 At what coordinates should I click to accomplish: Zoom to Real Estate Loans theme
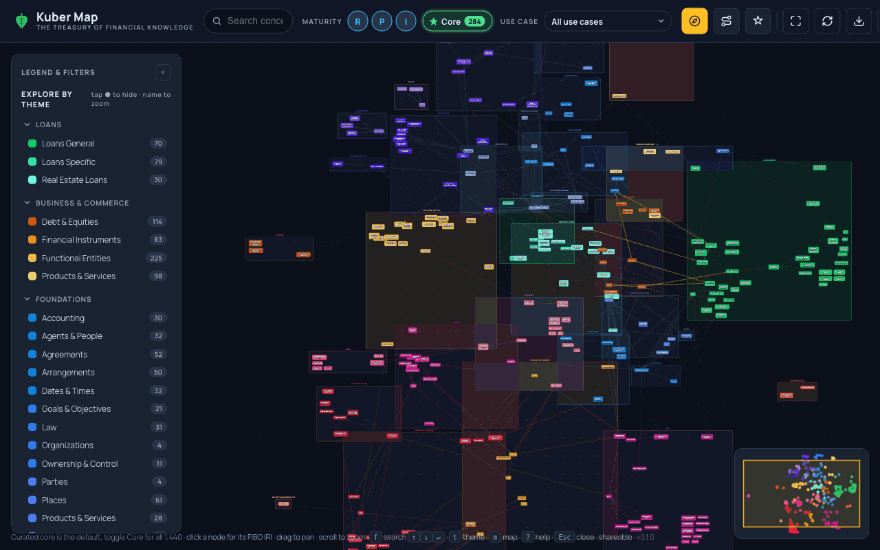[74, 180]
